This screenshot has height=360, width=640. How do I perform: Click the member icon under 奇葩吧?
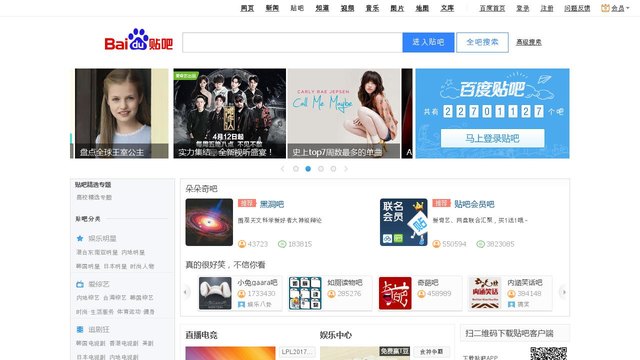(421, 294)
